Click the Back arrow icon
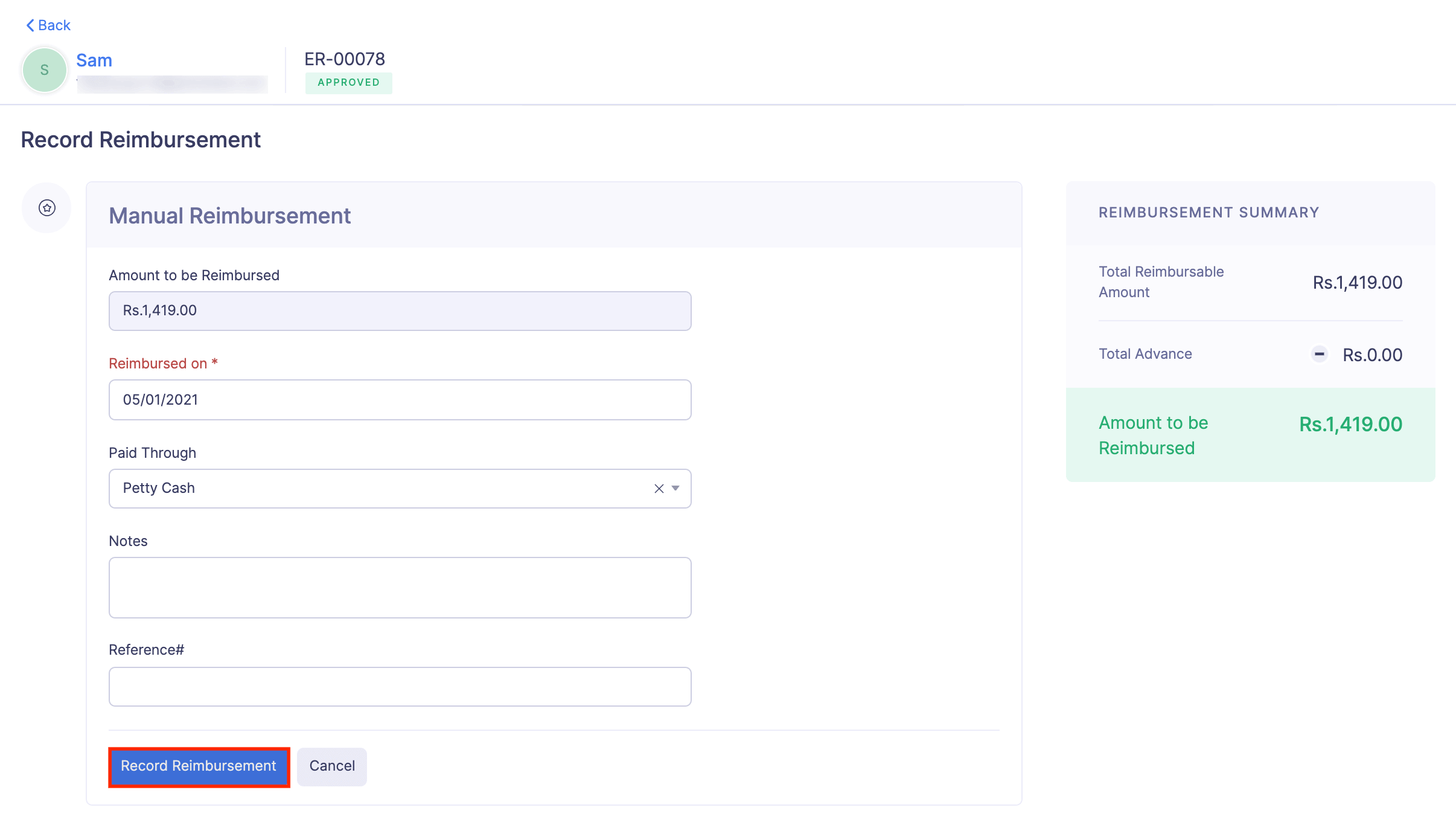1456x819 pixels. [30, 25]
